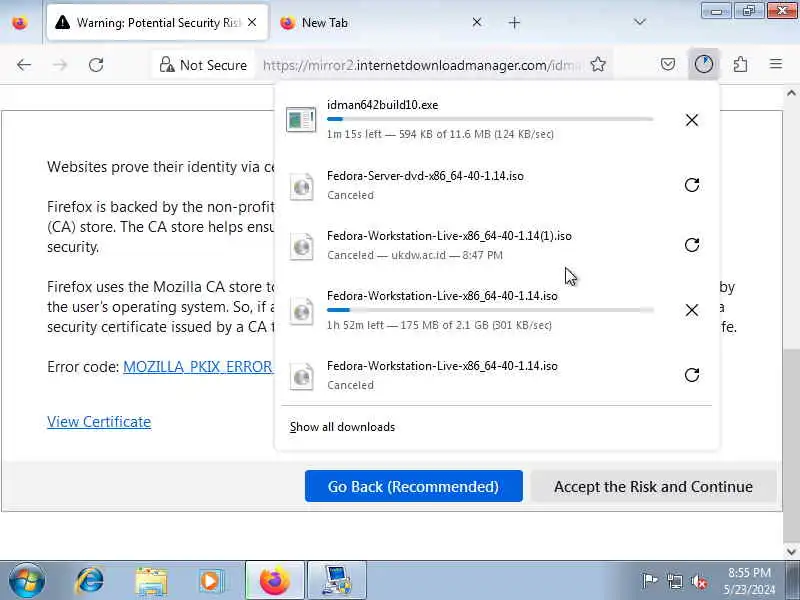
Task: Click the idman642build10.exe file name
Action: [x=383, y=105]
